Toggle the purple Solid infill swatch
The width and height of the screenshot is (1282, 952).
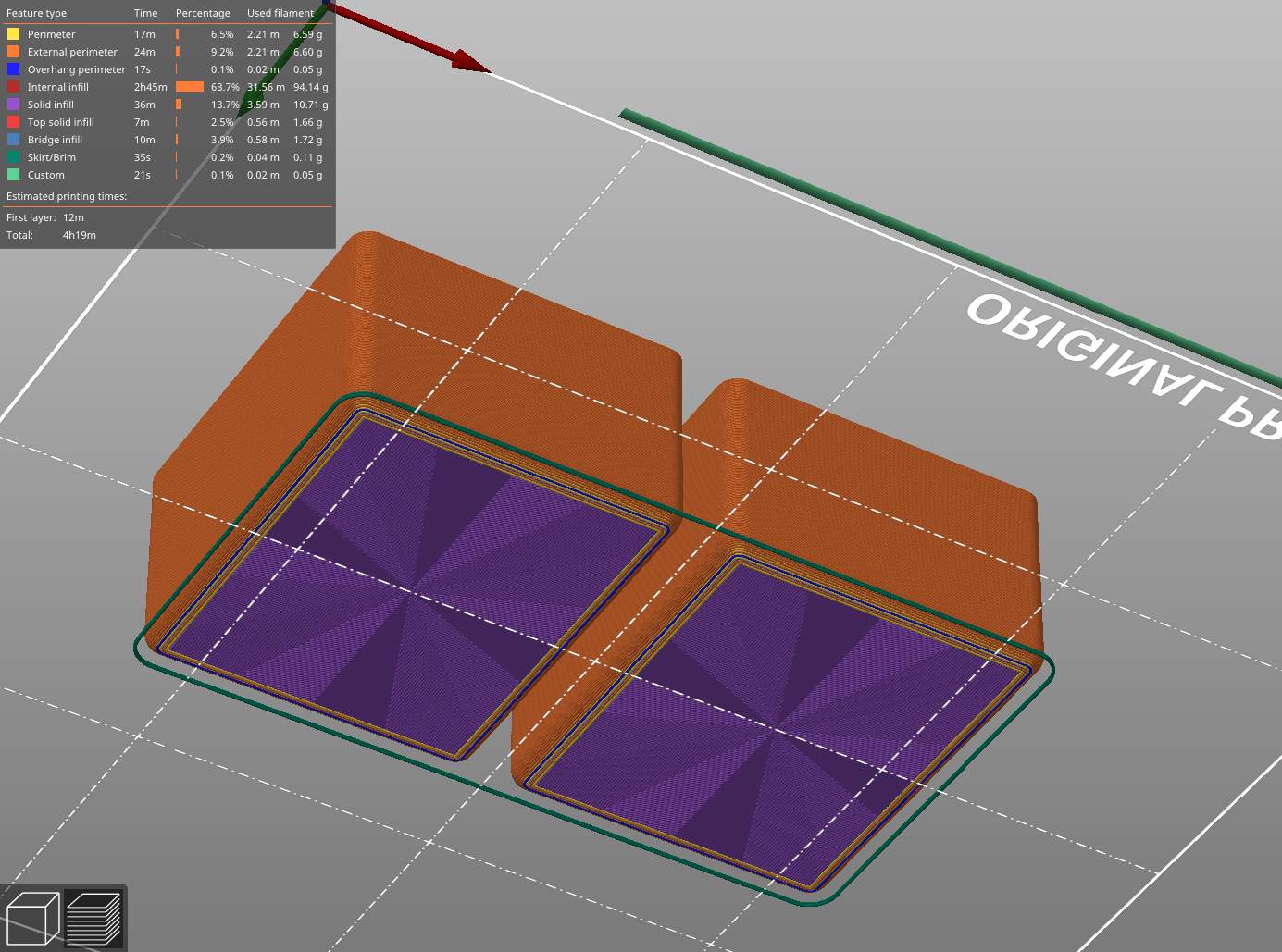(x=13, y=105)
